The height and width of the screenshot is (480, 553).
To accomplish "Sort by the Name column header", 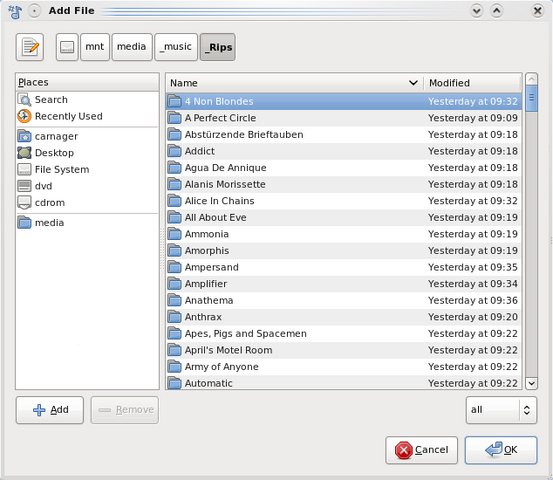I will (x=294, y=83).
